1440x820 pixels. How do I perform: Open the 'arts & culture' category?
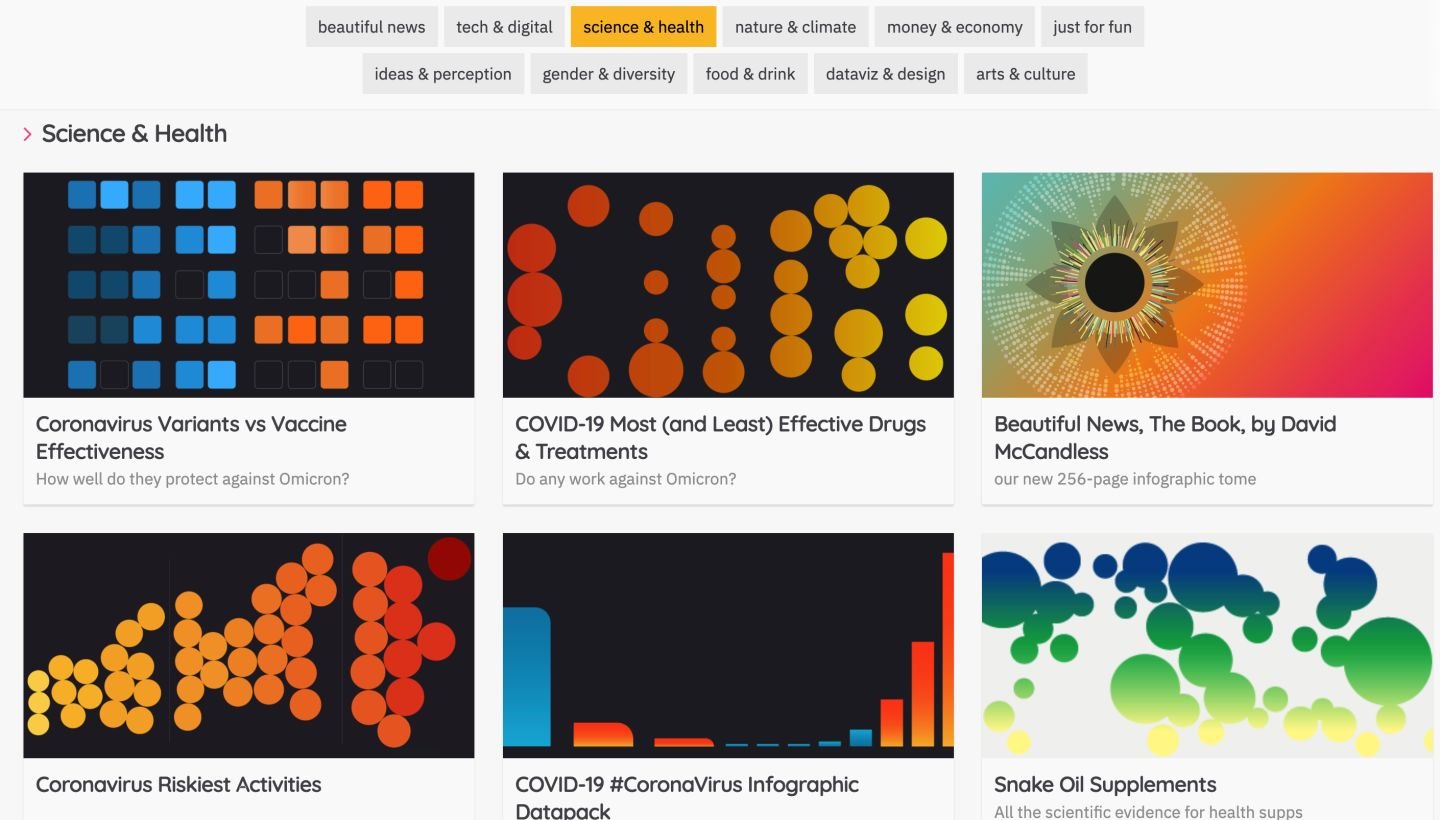pos(1025,74)
